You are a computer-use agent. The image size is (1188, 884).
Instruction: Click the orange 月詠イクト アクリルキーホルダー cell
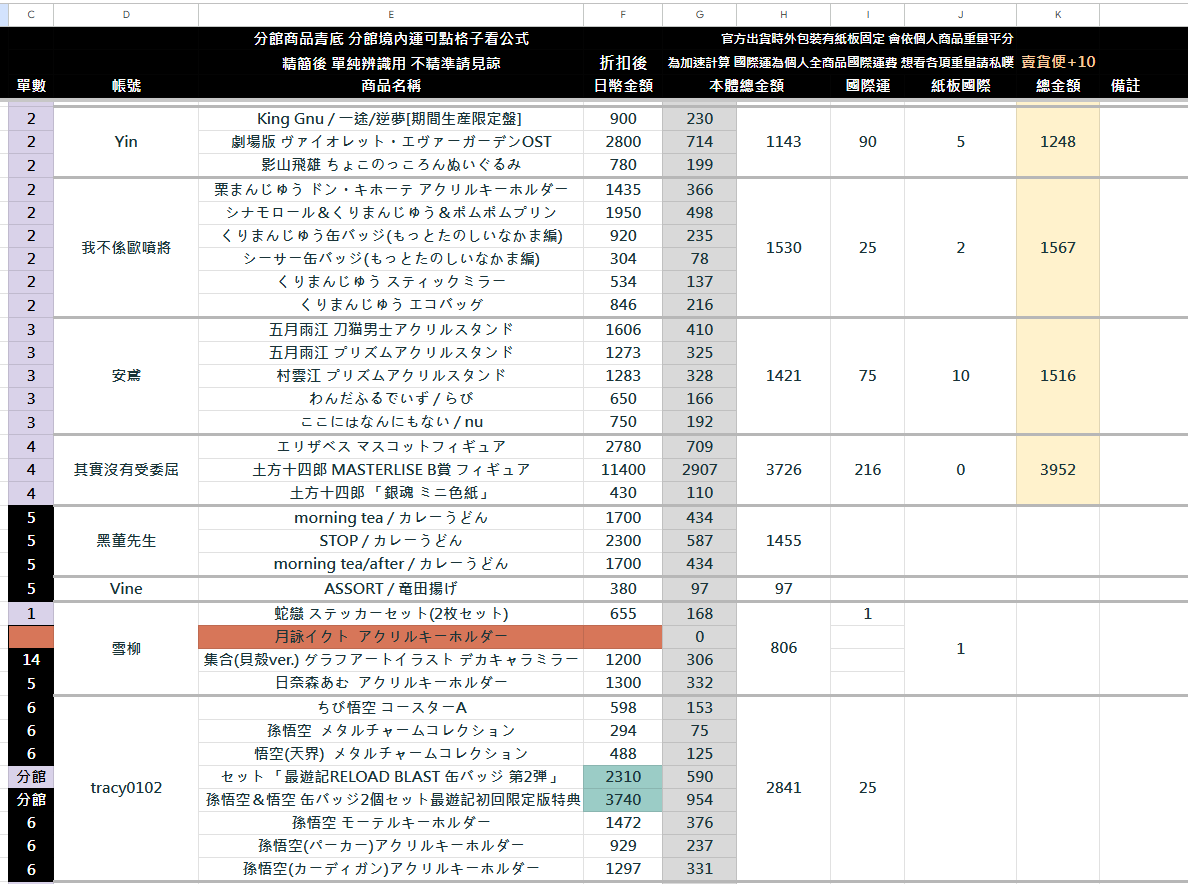(391, 637)
